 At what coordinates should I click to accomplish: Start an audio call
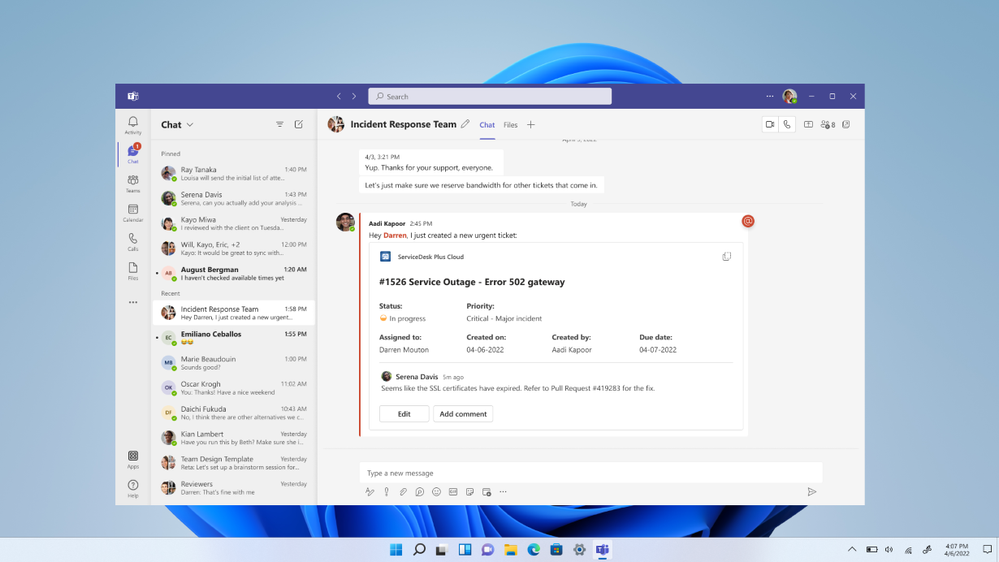click(x=787, y=124)
